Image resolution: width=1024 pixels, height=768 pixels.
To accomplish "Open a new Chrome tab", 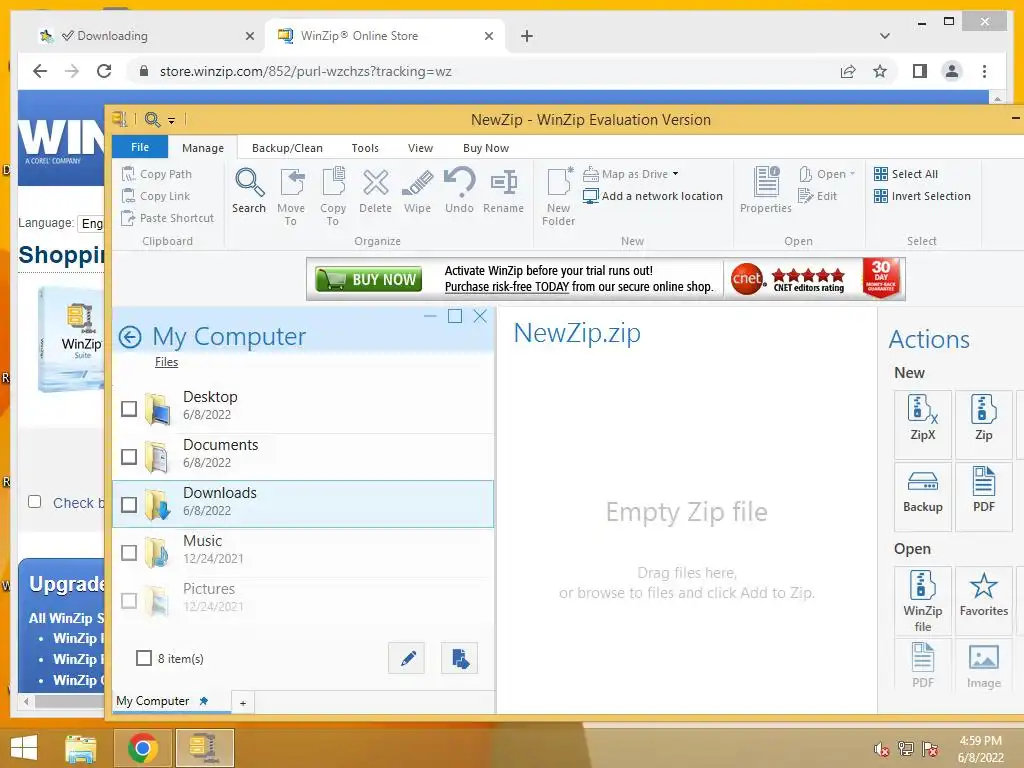I will pos(527,36).
